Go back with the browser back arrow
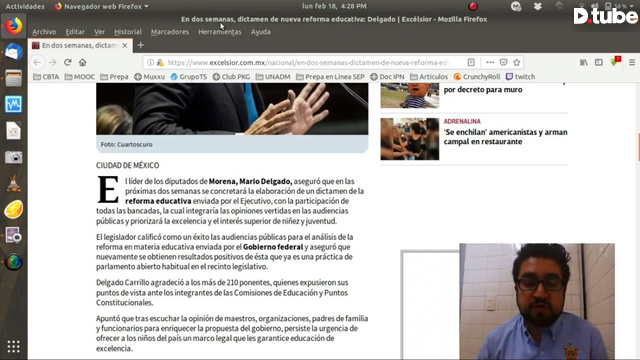 click(37, 62)
